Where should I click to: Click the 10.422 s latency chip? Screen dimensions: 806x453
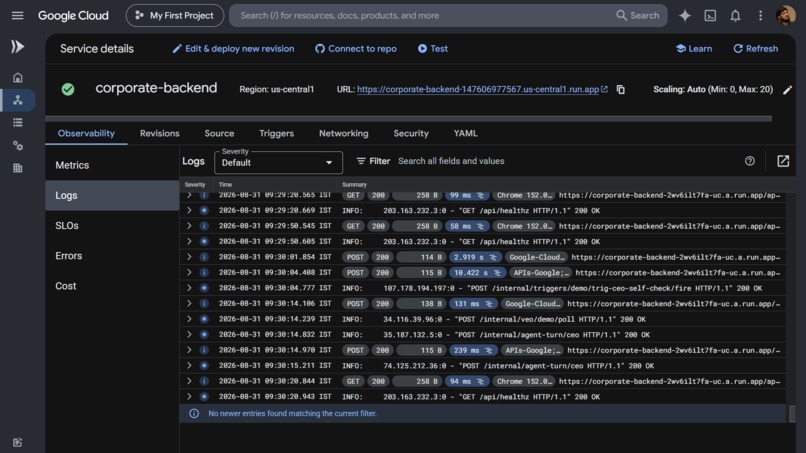pos(477,273)
